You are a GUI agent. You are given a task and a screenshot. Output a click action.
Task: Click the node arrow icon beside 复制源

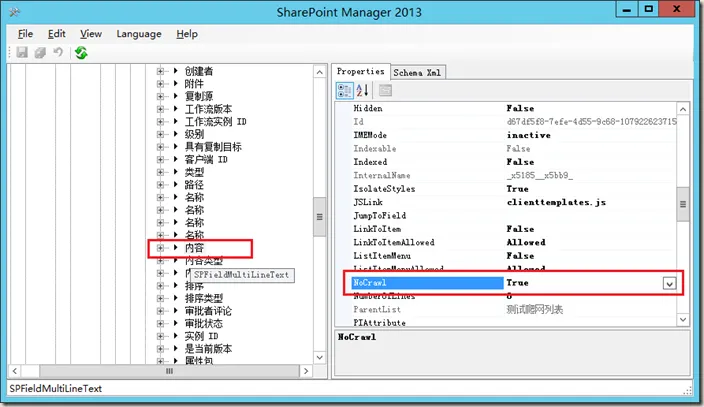tap(176, 96)
